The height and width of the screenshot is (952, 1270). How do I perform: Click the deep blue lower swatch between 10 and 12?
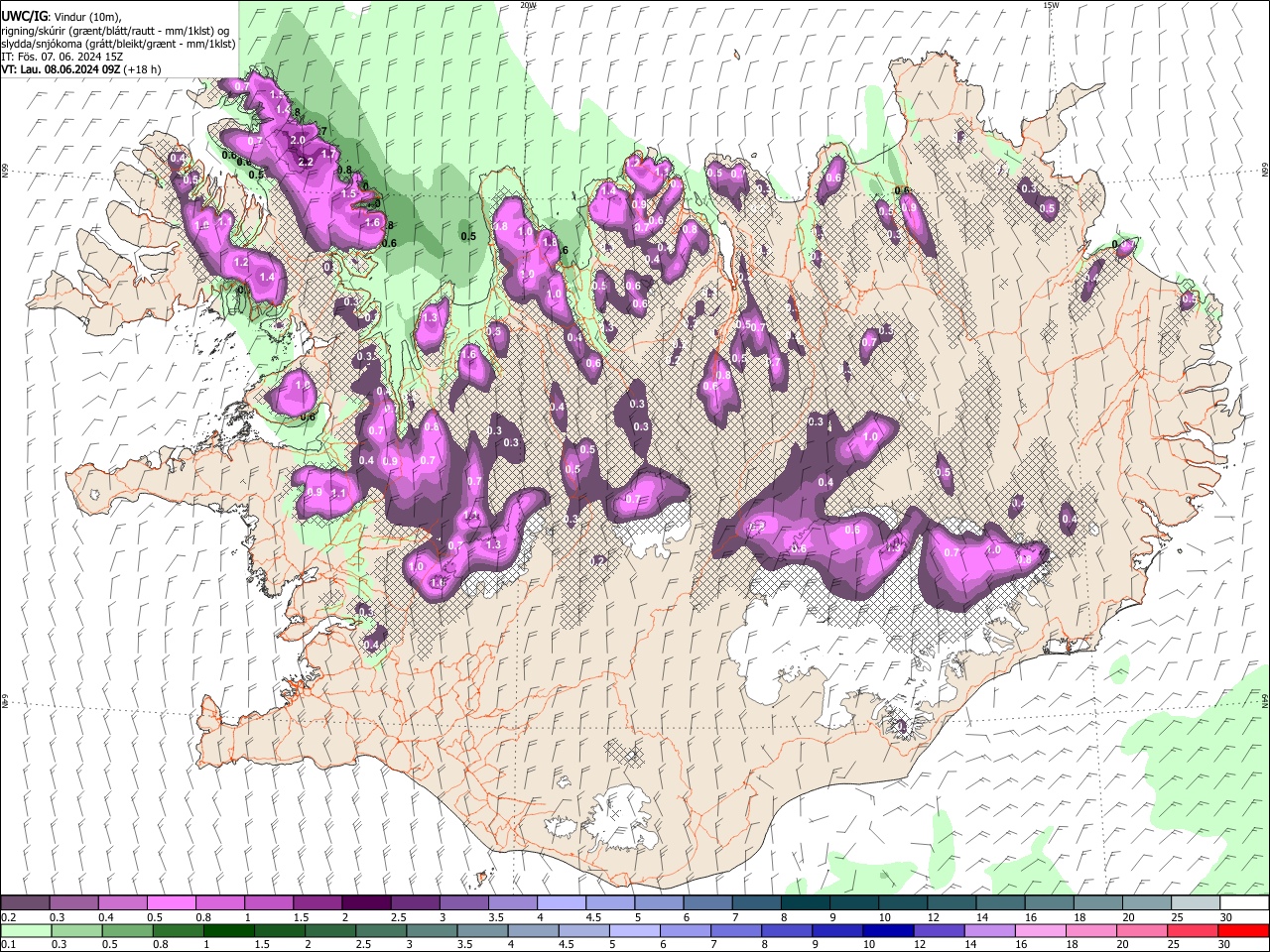889,930
